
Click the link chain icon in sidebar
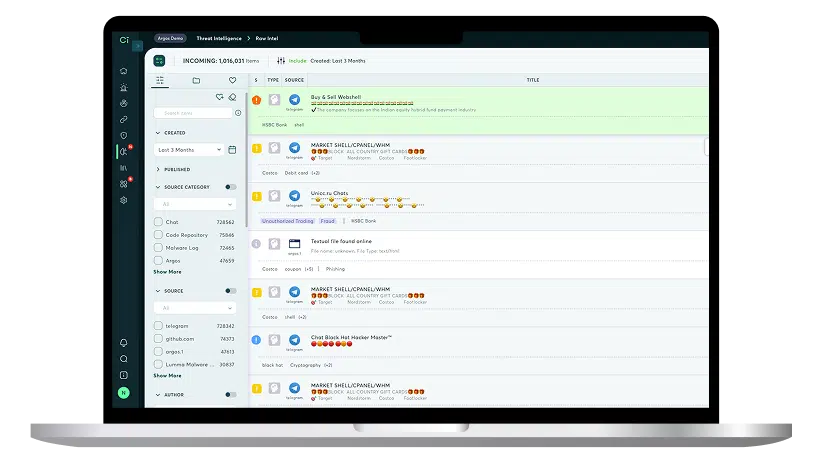click(124, 119)
